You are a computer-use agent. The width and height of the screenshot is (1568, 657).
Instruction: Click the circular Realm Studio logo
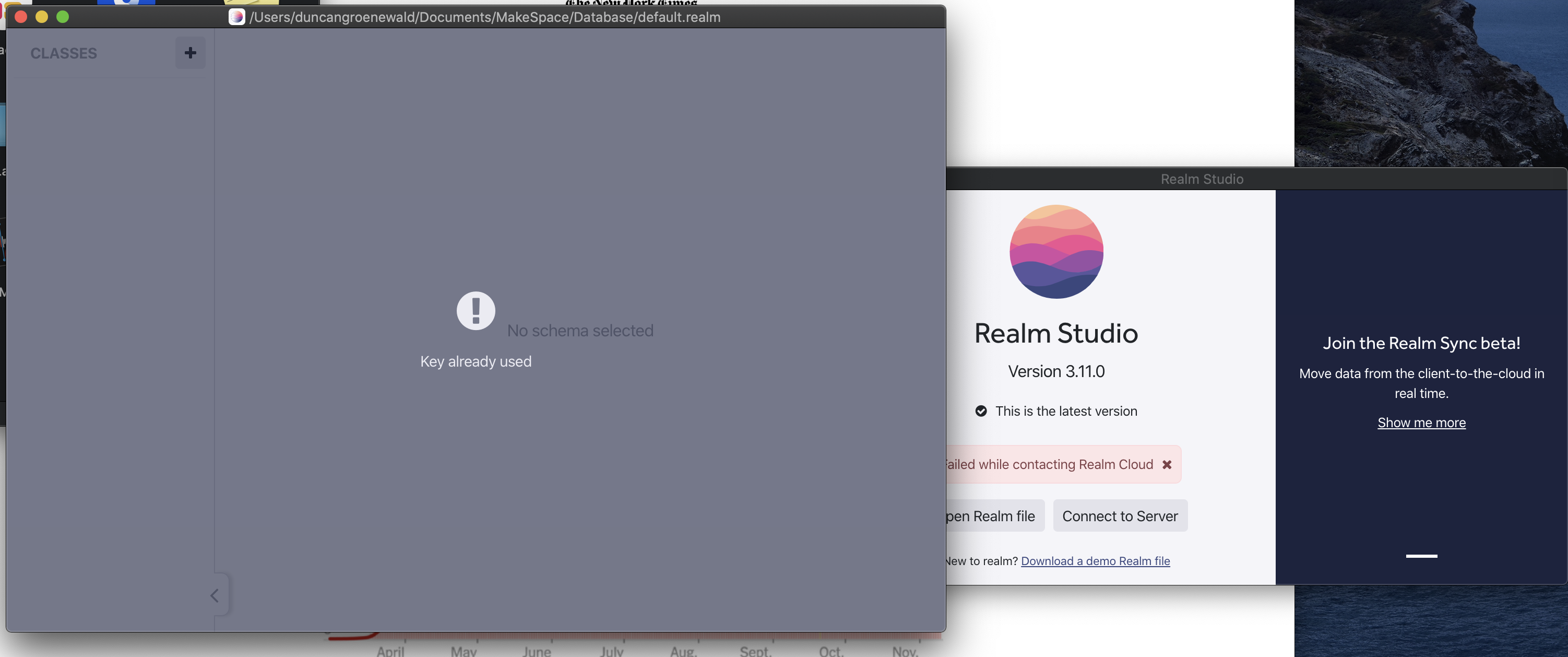[1056, 252]
